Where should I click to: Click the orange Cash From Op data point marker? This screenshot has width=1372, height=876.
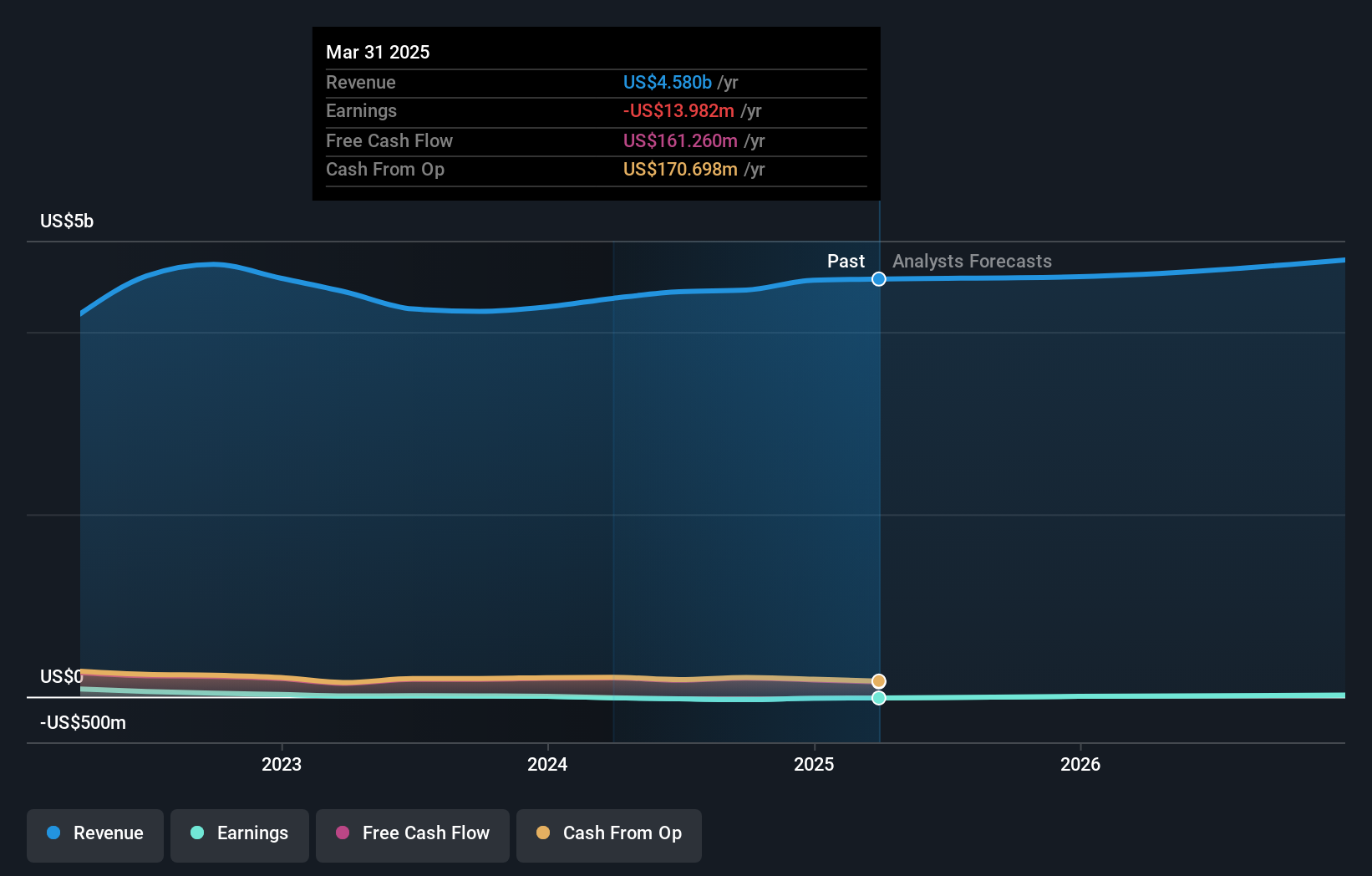point(879,681)
